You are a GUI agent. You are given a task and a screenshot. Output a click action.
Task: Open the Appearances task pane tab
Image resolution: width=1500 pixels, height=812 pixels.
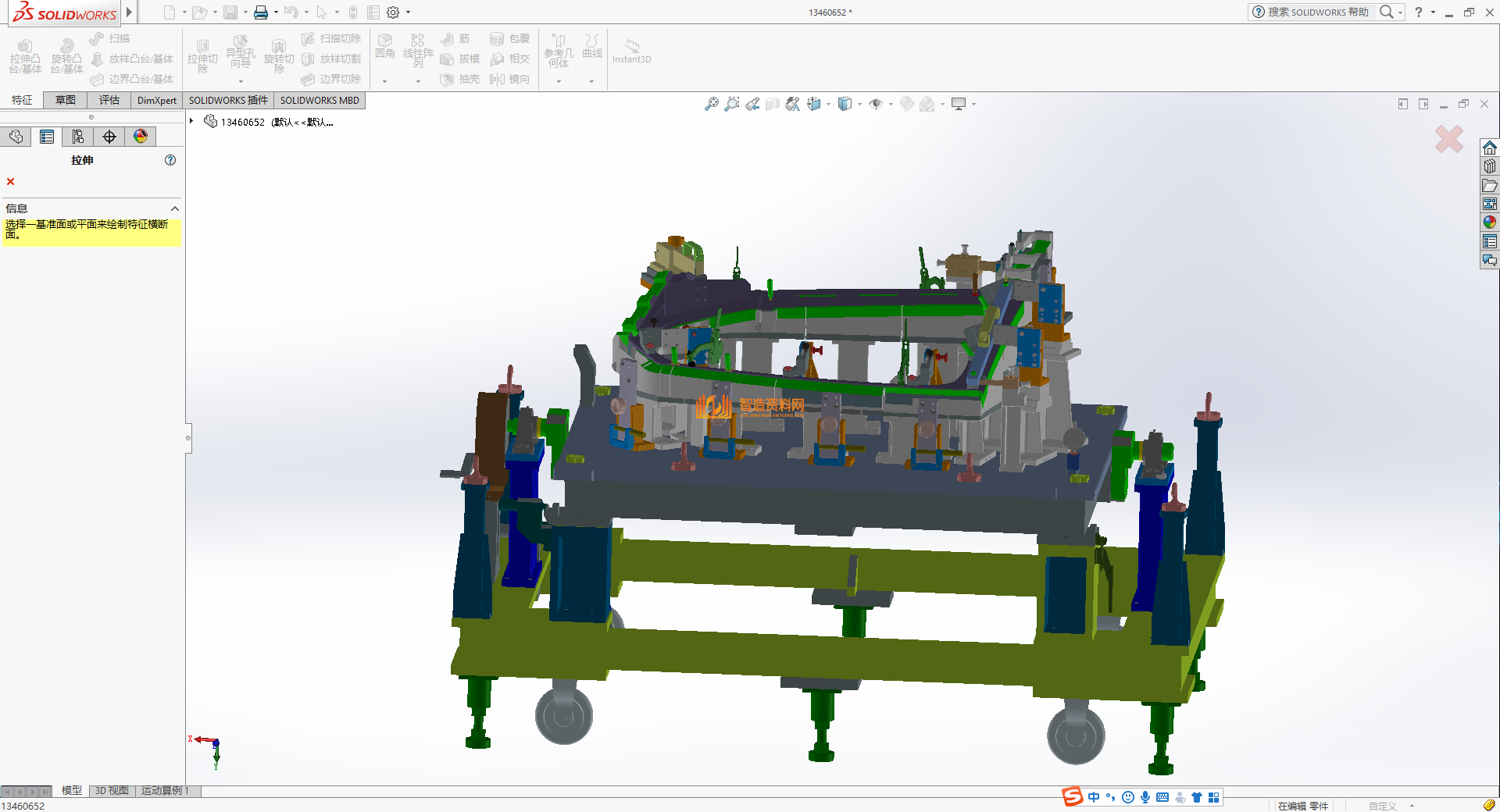click(x=1490, y=223)
